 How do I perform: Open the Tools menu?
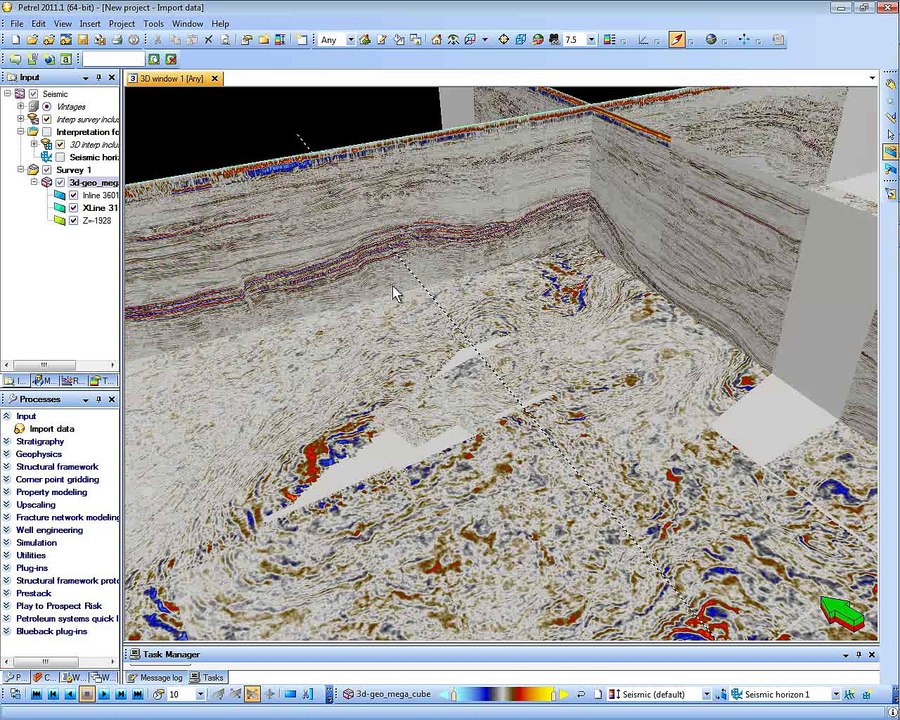153,24
